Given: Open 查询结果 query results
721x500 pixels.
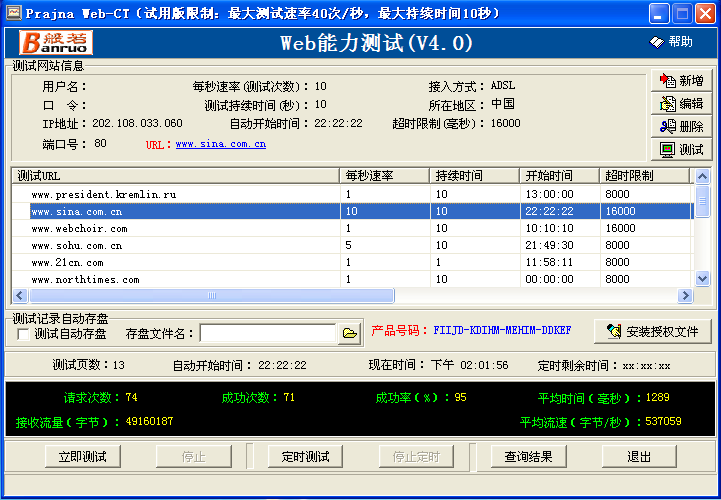Looking at the screenshot, I should pyautogui.click(x=528, y=456).
